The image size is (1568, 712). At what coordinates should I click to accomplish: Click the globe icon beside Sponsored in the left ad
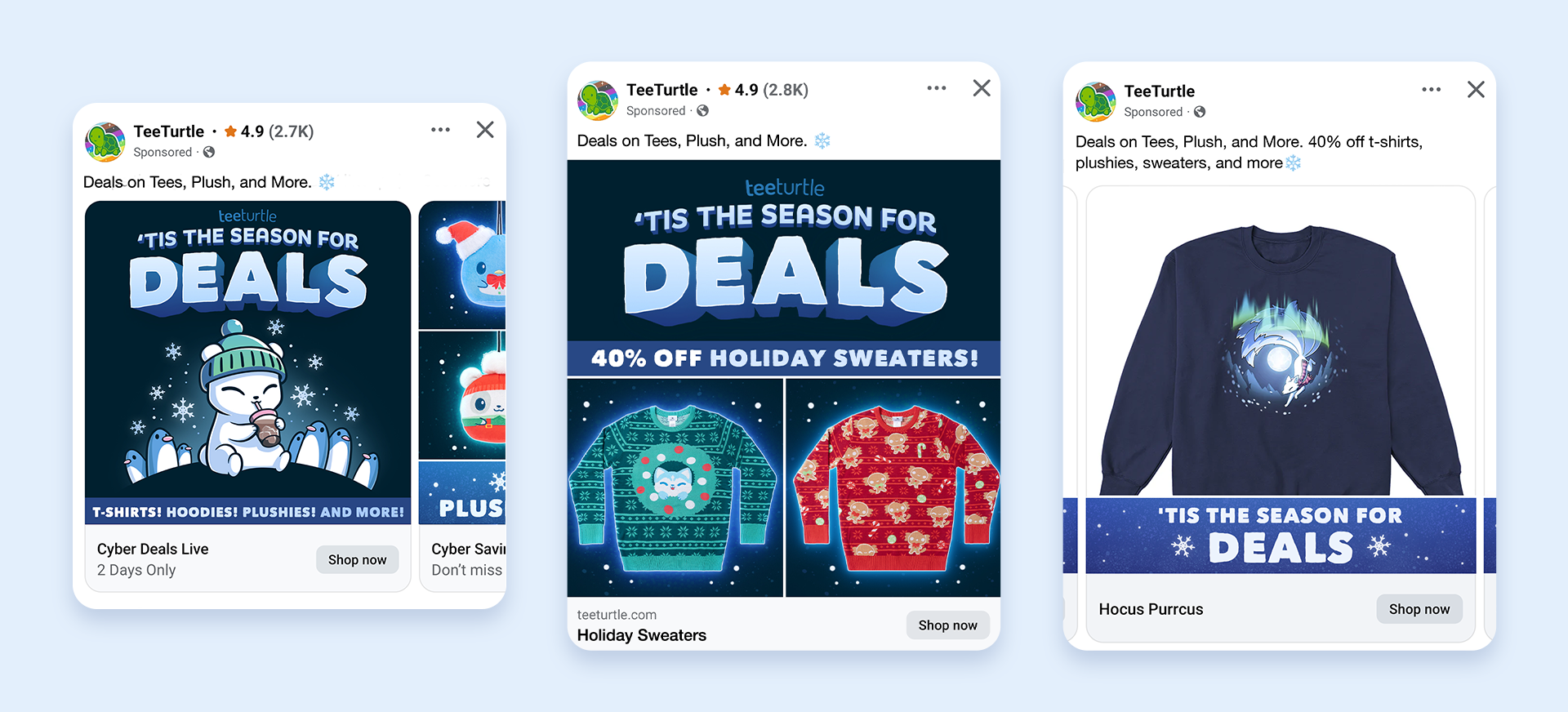tap(209, 152)
